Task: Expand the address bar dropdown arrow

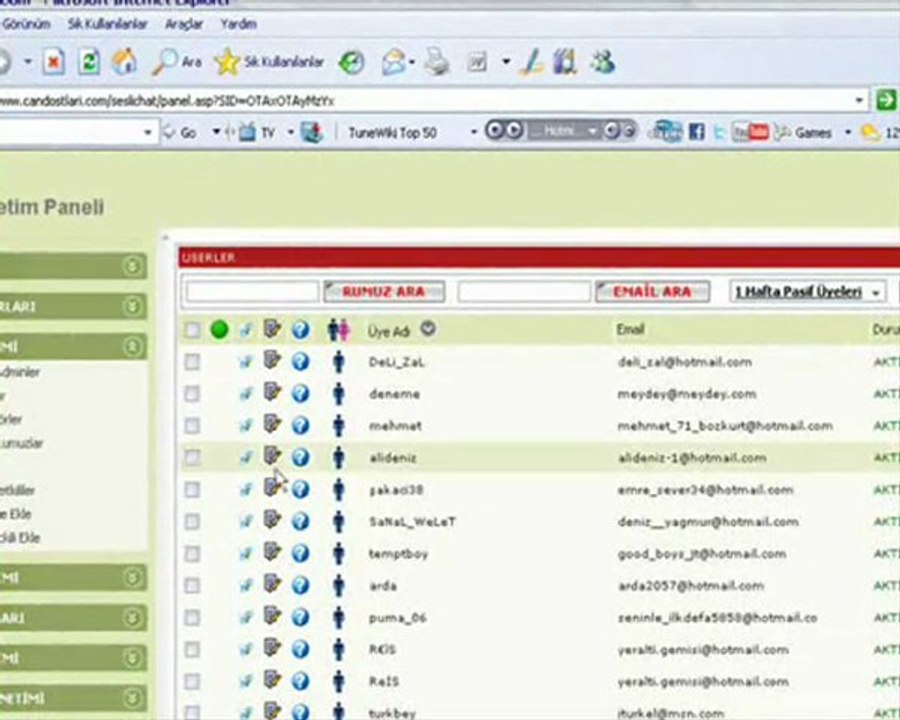Action: click(859, 100)
